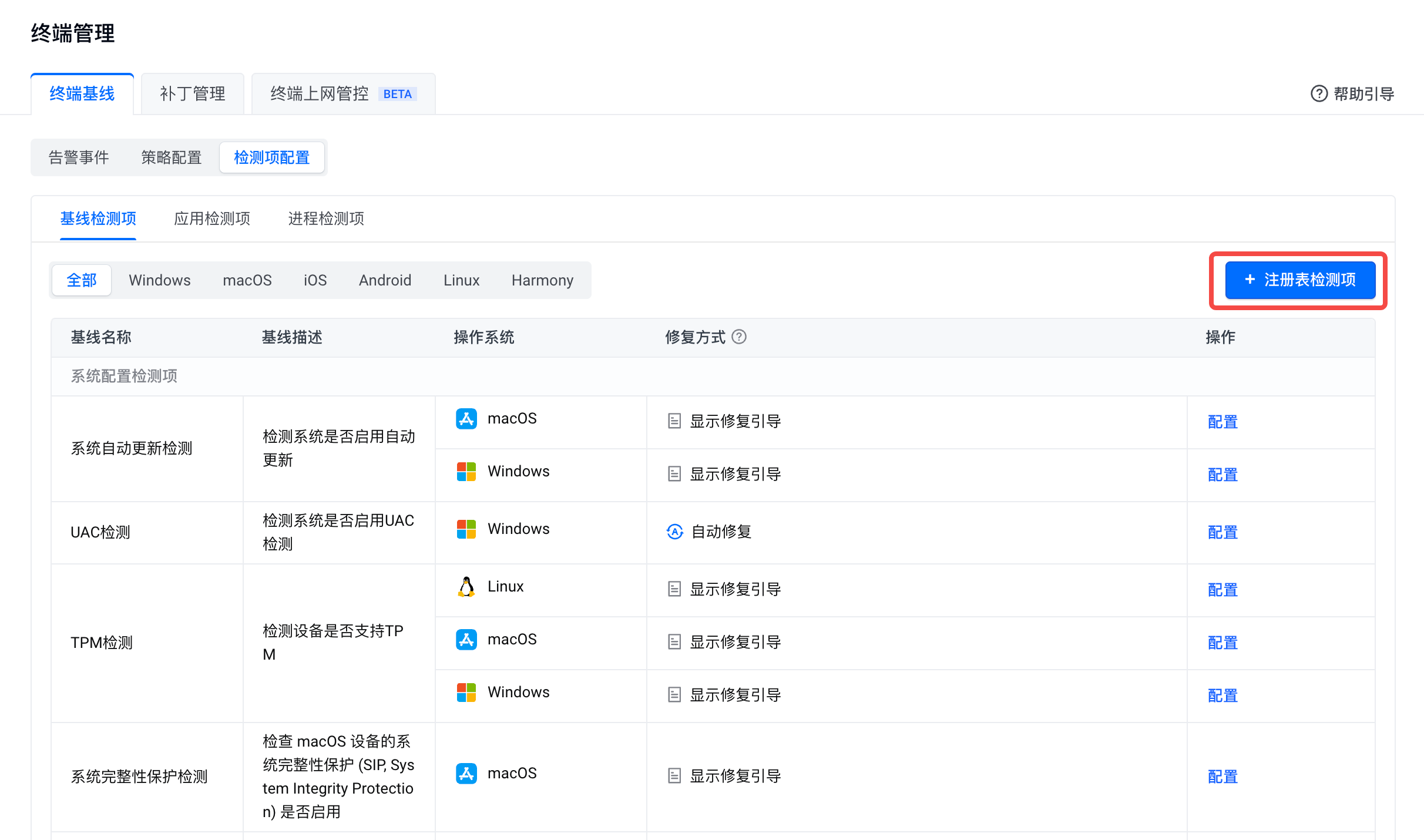Click the Linux penguin icon in TPM检测 row
Screen dimensions: 1424x840
466,587
